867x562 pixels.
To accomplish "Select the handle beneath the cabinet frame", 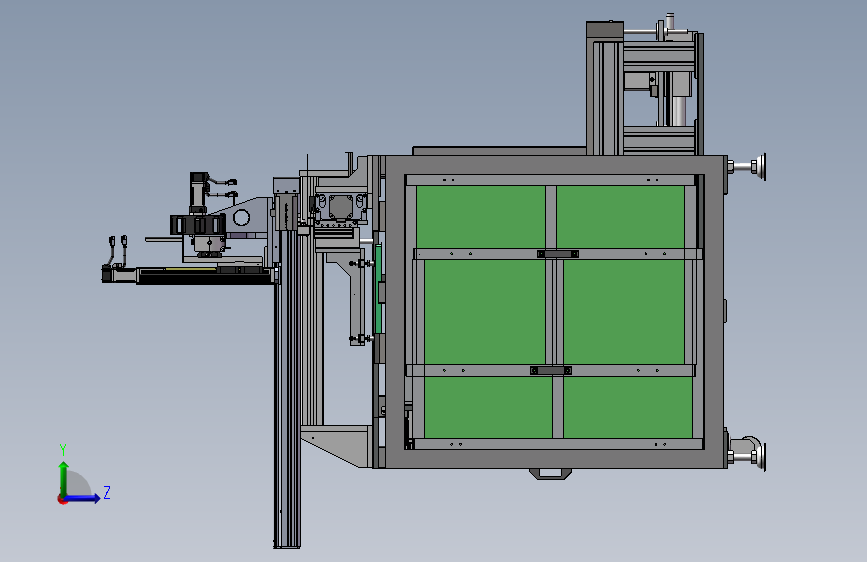I will [x=550, y=473].
